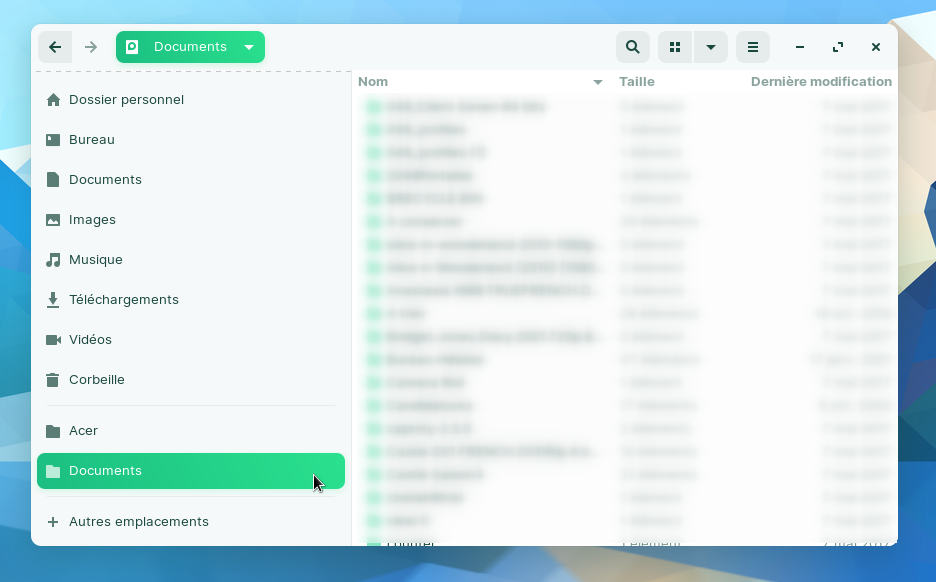Open the search magnifier tool
This screenshot has height=582, width=936.
tap(632, 47)
